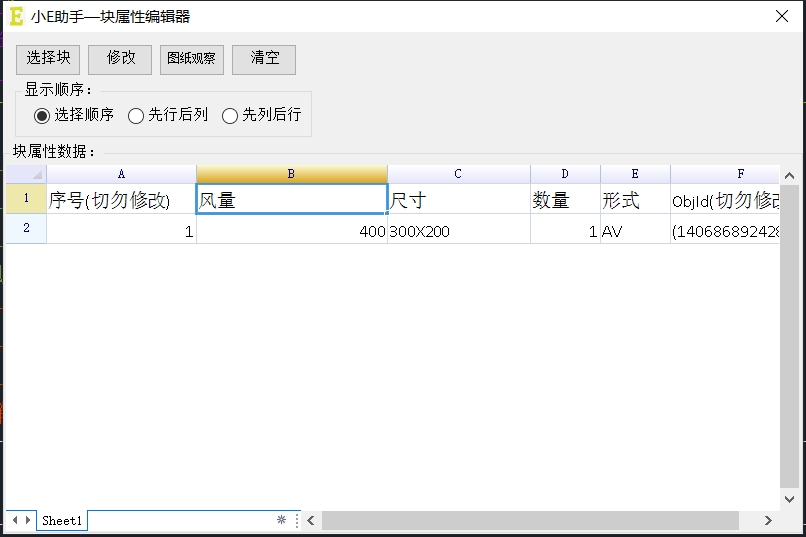This screenshot has width=806, height=537.
Task: Select the 选择顺序 radio option
Action: click(x=74, y=115)
